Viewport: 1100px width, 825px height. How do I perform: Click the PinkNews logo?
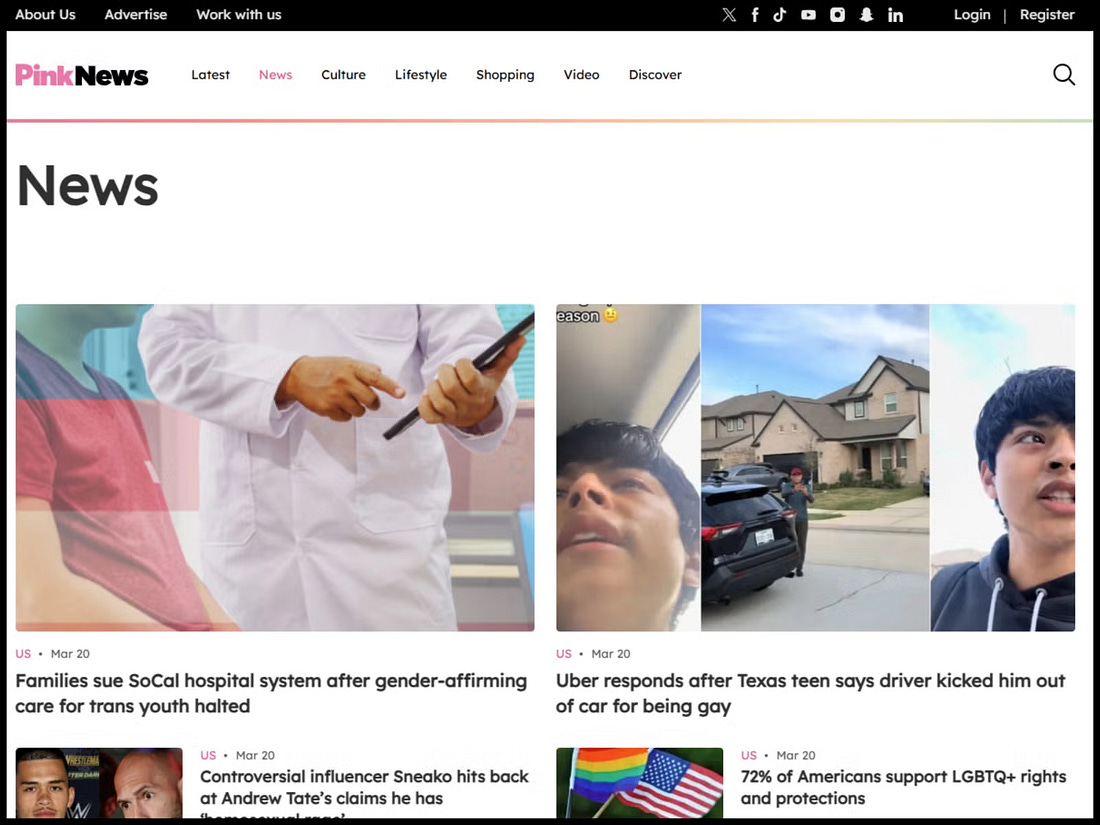pyautogui.click(x=81, y=75)
